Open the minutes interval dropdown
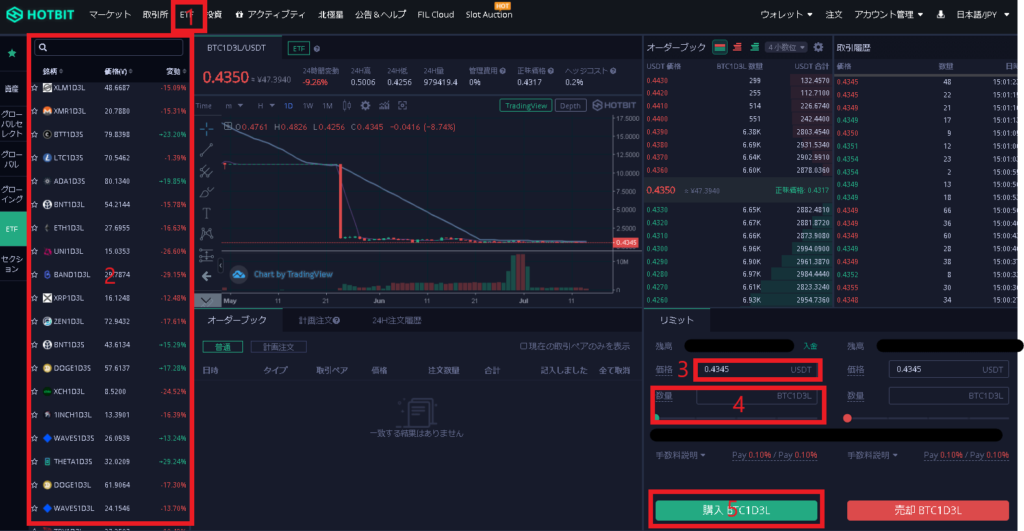 [234, 105]
